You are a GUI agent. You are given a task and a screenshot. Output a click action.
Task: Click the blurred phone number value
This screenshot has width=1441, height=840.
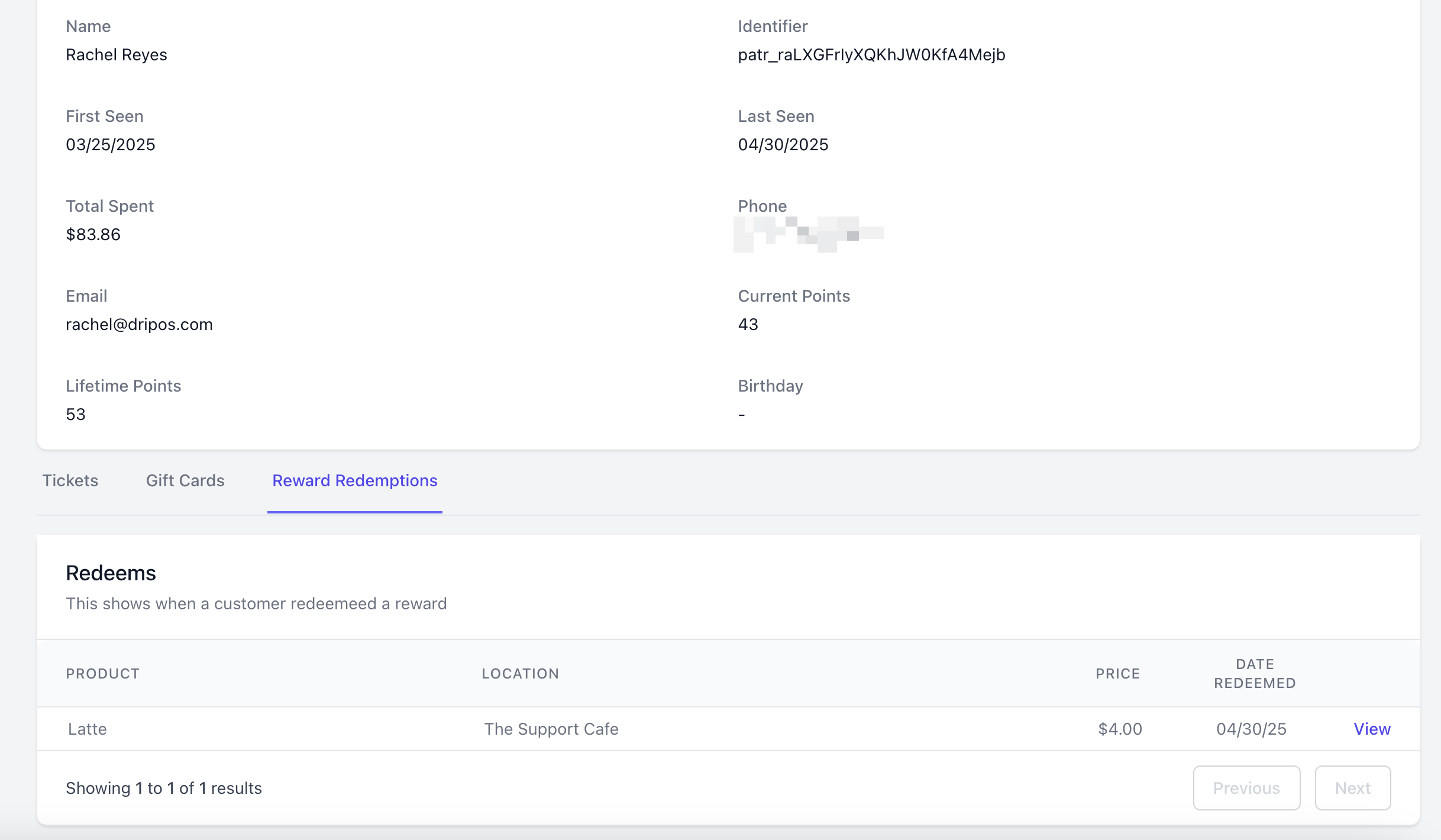[808, 234]
